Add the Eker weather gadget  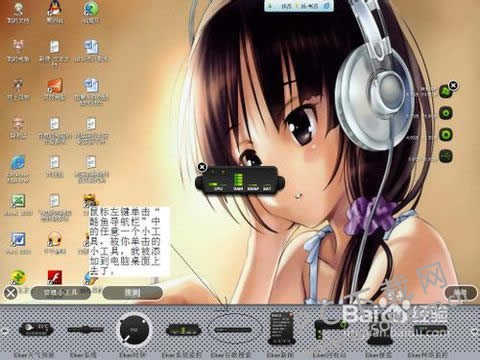[x=36, y=329]
